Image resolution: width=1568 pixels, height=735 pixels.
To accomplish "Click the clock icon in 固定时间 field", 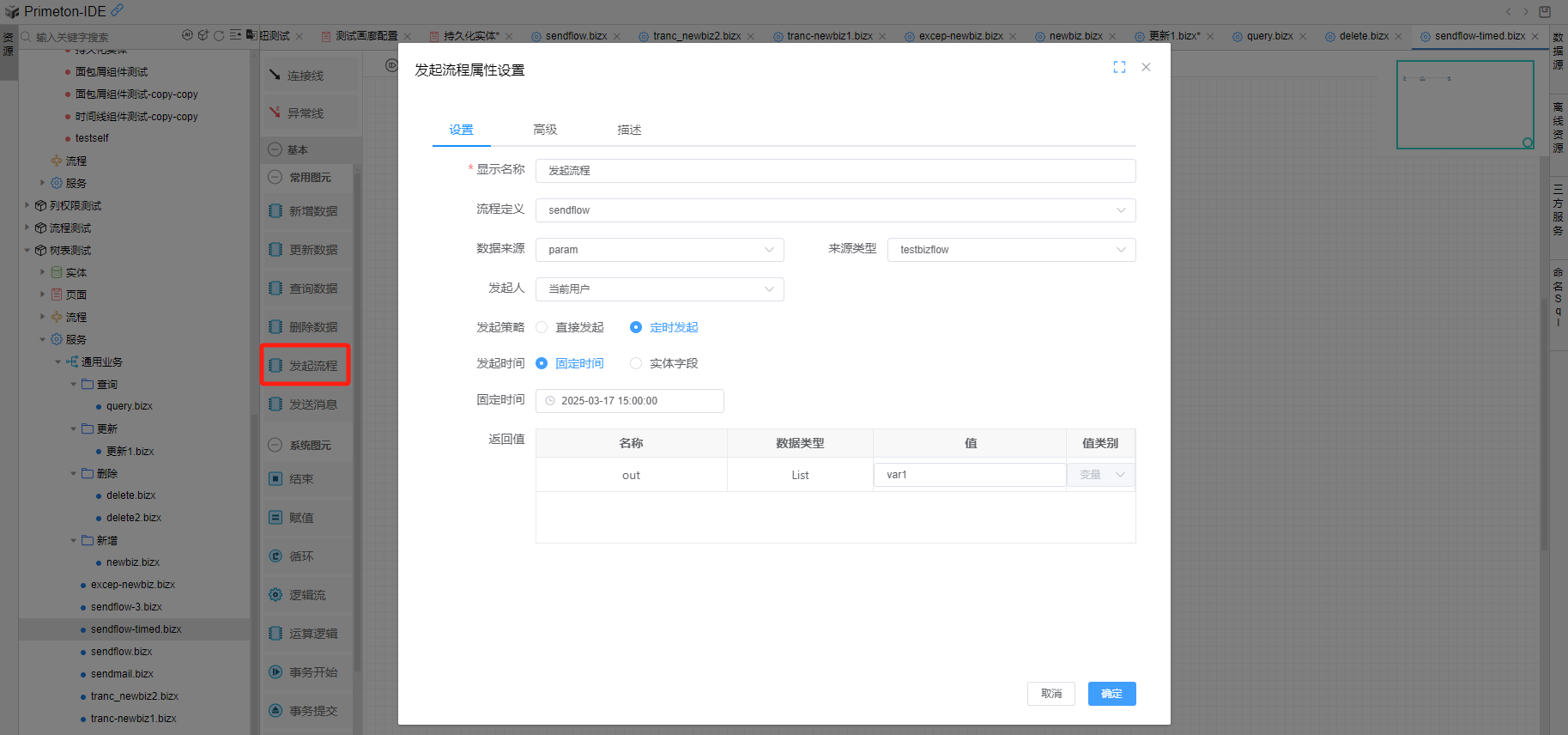I will pos(550,401).
